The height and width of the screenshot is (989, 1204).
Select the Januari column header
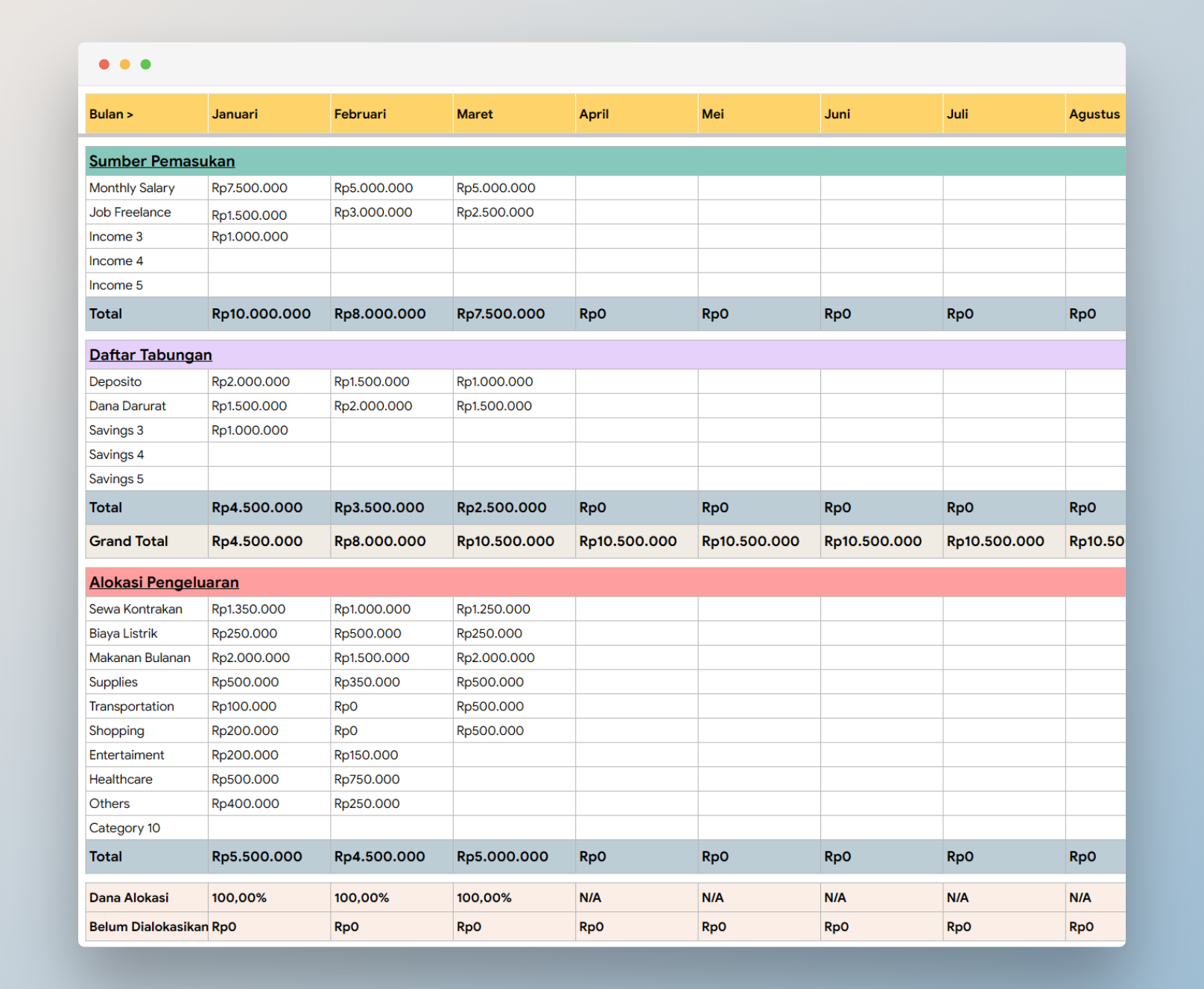(268, 114)
